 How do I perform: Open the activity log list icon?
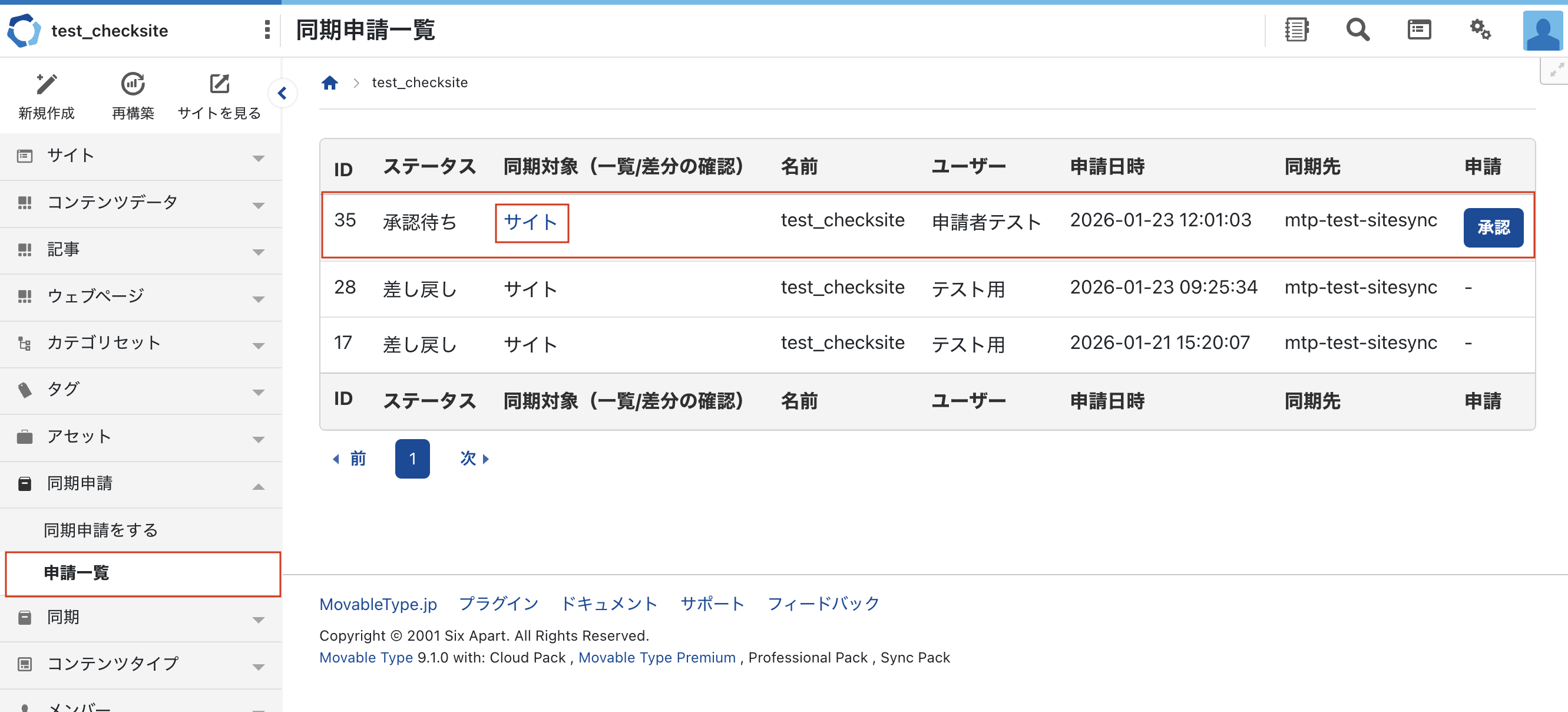1296,29
